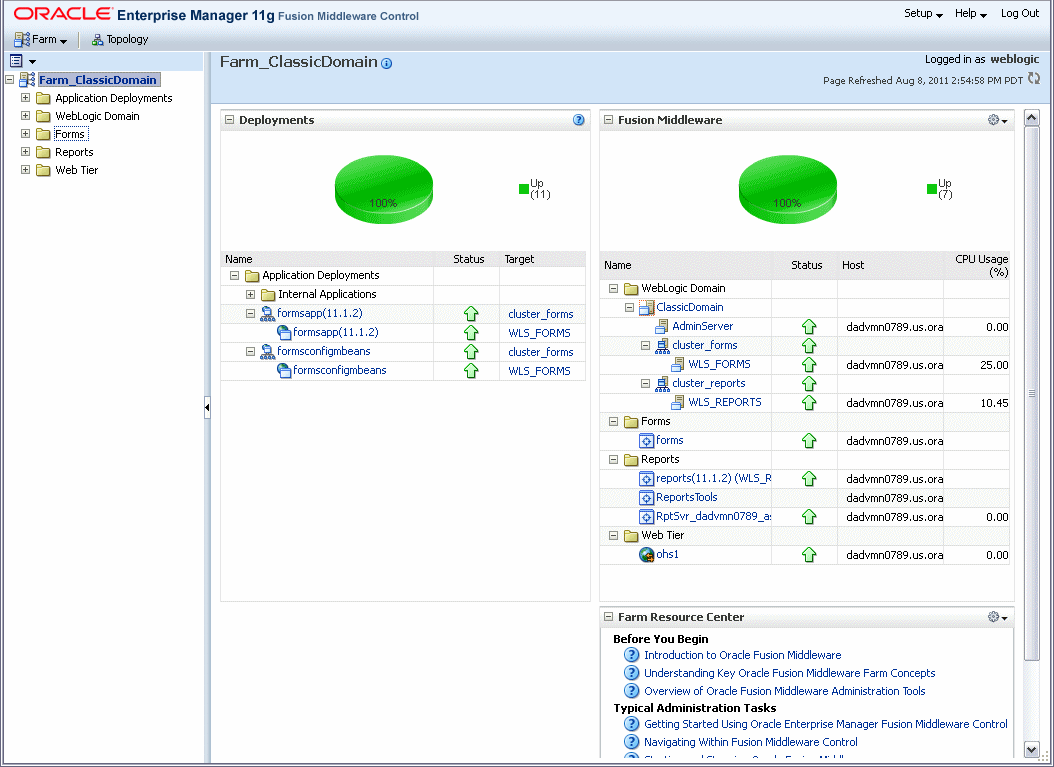Image resolution: width=1054 pixels, height=767 pixels.
Task: Open formsapp(11.1.2) on WLS_FORMS link
Action: (x=335, y=332)
